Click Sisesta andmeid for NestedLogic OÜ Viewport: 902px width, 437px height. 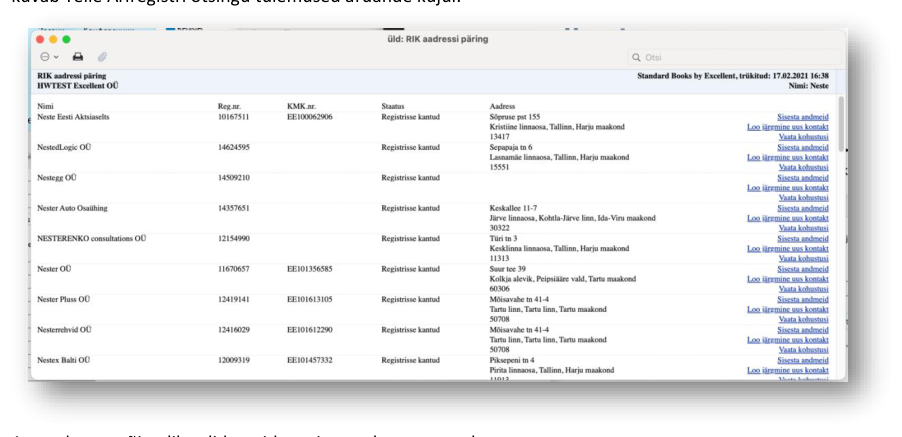point(802,148)
